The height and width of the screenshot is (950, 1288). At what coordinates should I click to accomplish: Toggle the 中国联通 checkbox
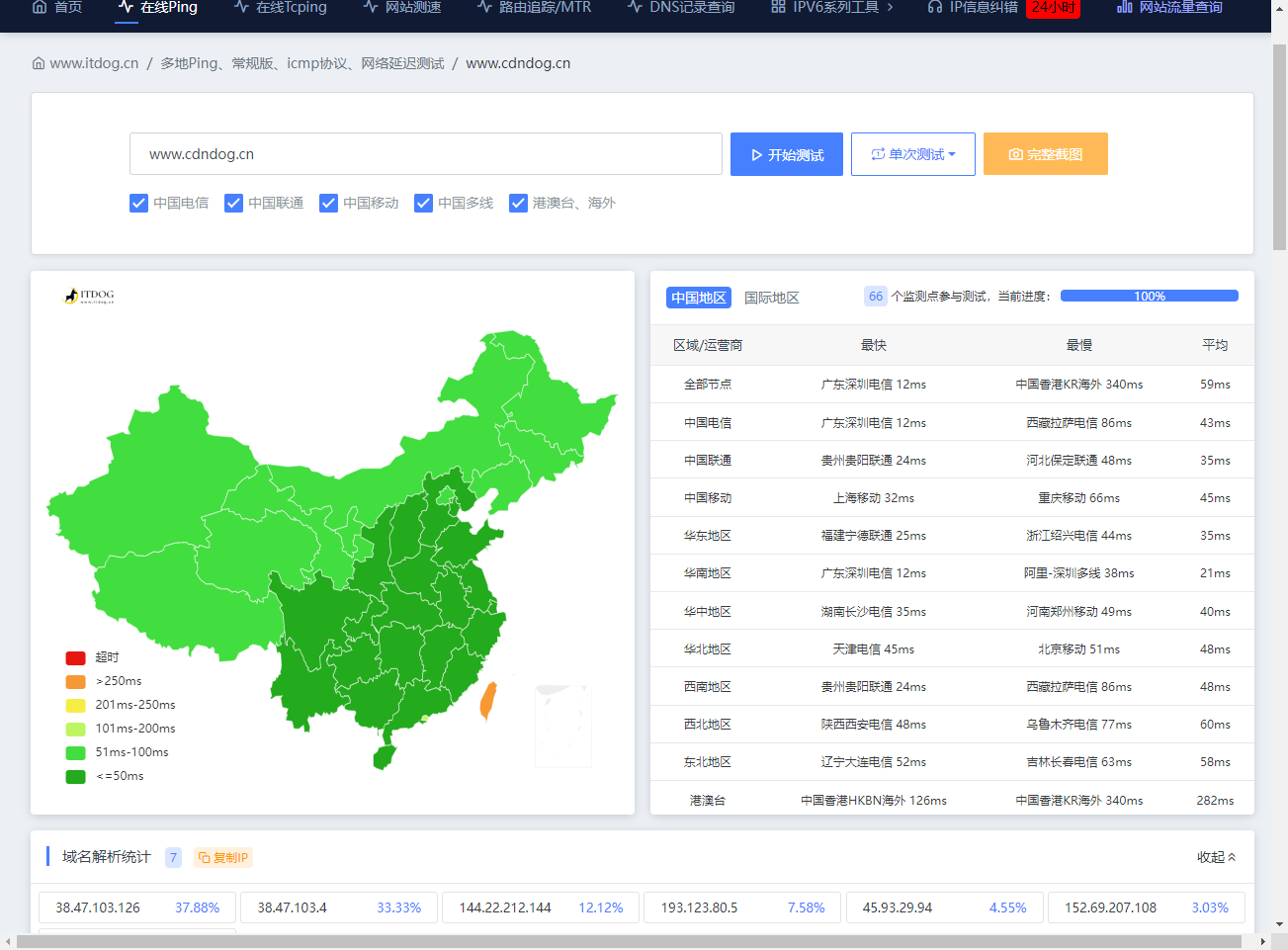[234, 203]
